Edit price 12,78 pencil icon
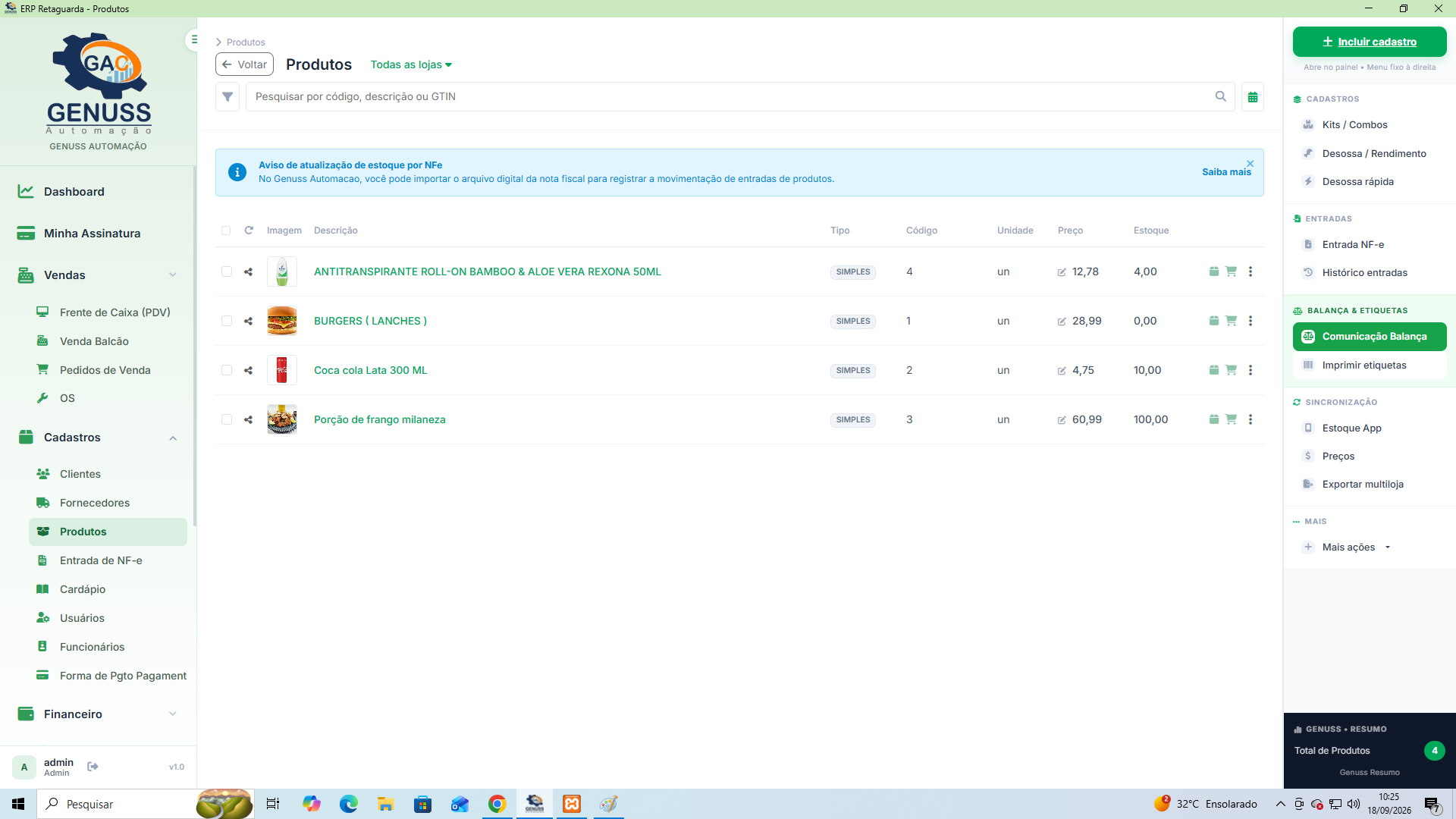This screenshot has width=1456, height=819. [1062, 272]
